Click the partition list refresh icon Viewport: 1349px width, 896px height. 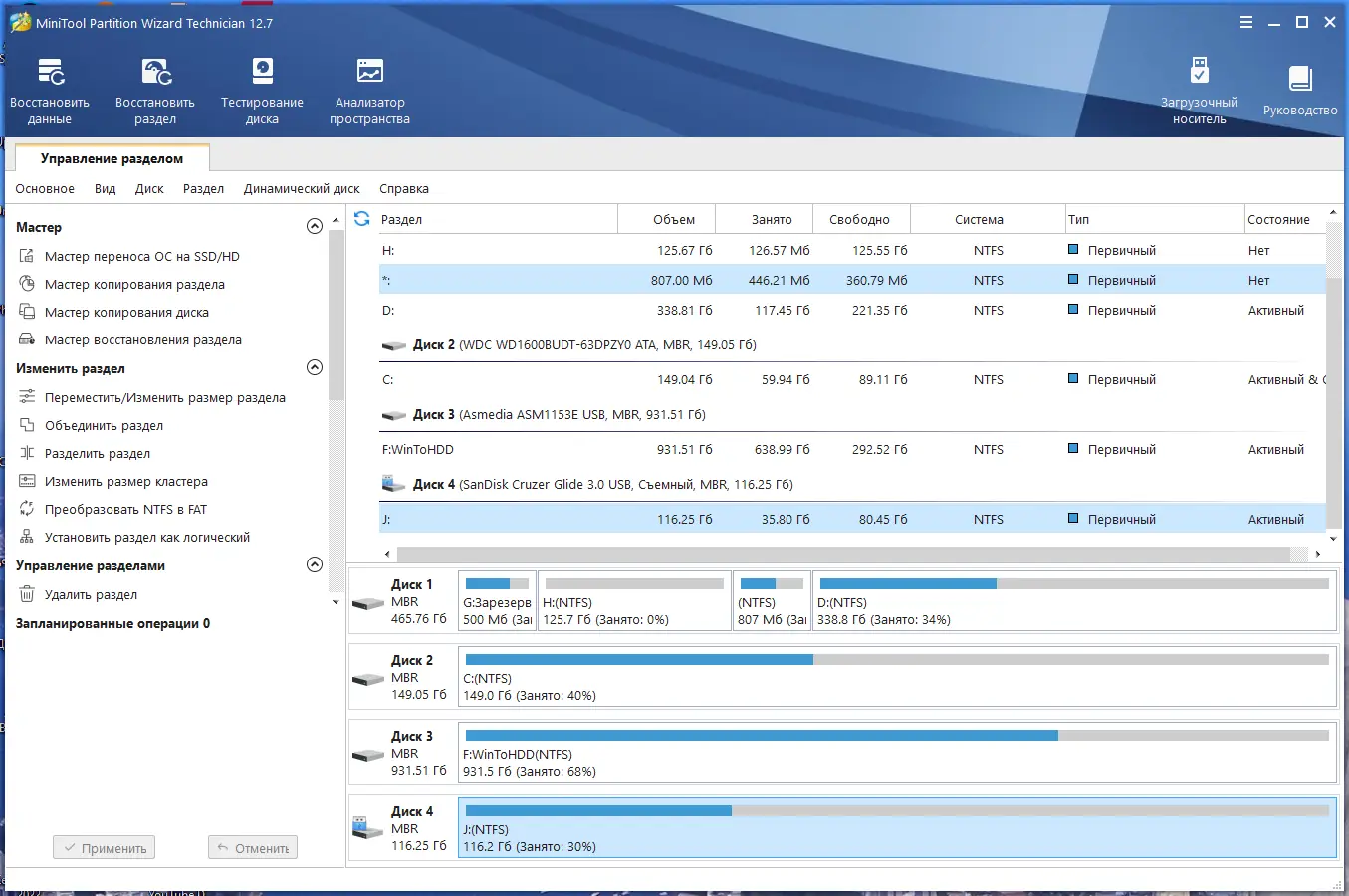pos(361,218)
